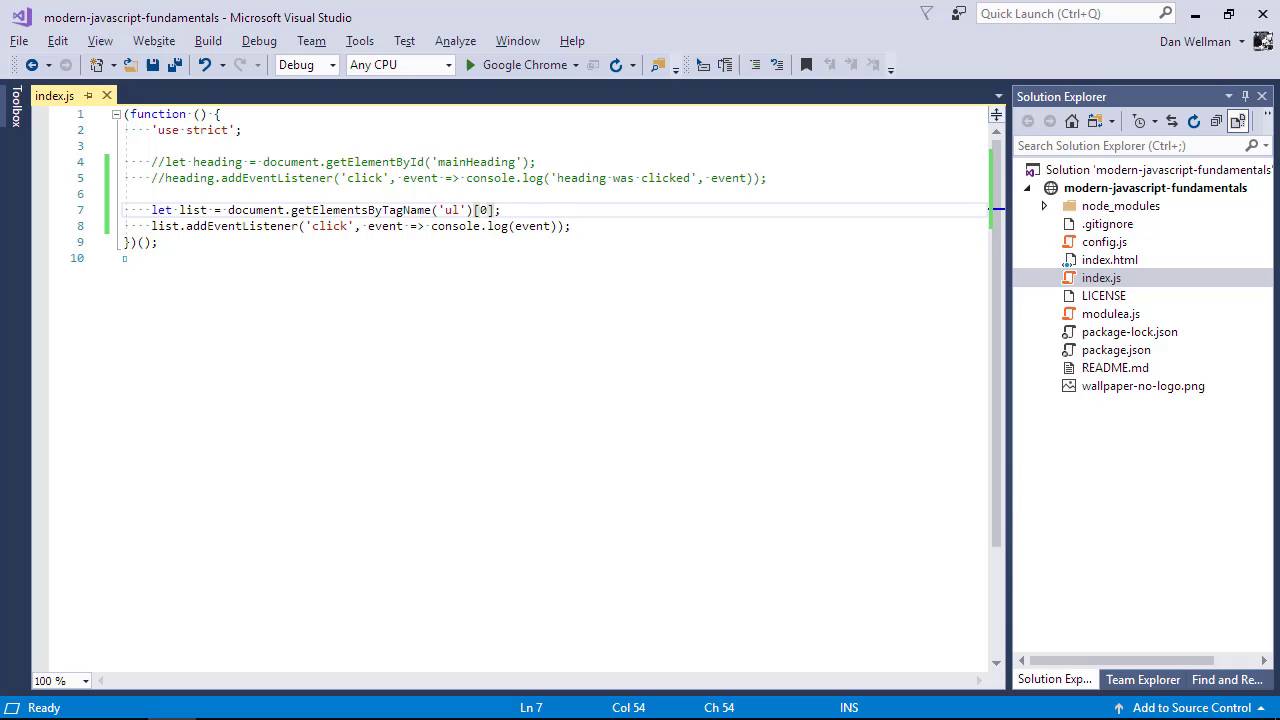Click the Quick Launch magnifier icon

pyautogui.click(x=1165, y=13)
